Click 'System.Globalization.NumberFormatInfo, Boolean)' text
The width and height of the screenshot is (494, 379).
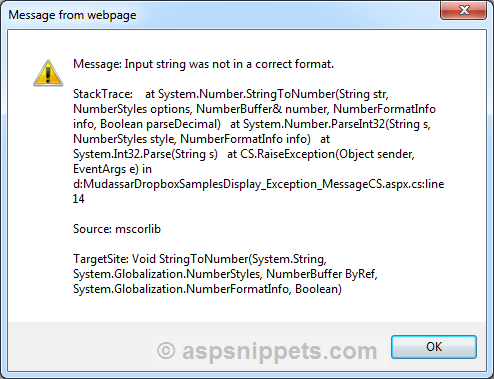(x=207, y=289)
